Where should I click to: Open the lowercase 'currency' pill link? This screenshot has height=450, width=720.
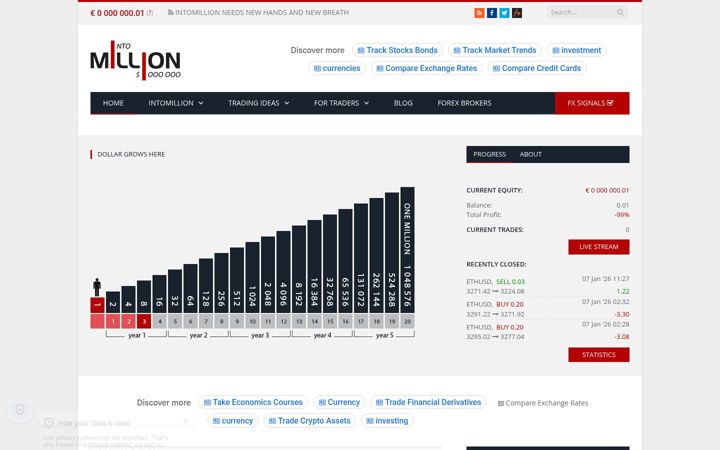click(233, 421)
